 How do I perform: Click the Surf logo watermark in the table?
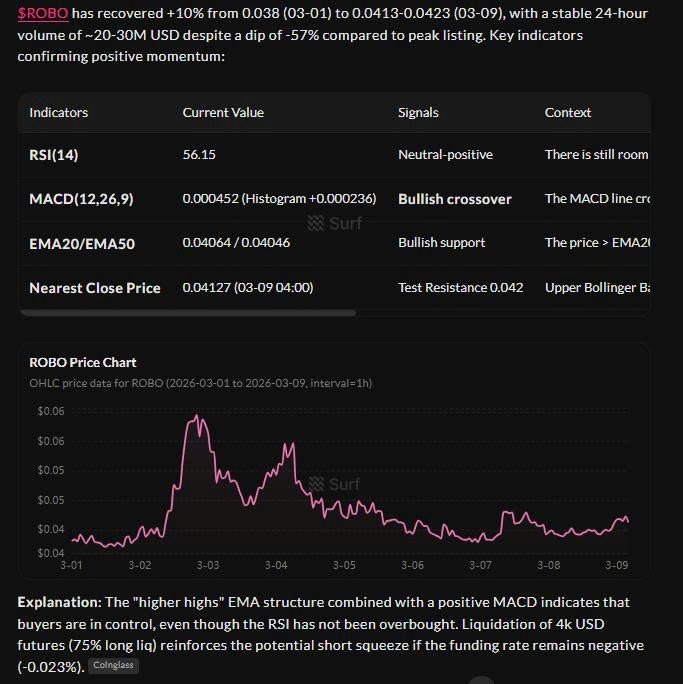tap(335, 223)
